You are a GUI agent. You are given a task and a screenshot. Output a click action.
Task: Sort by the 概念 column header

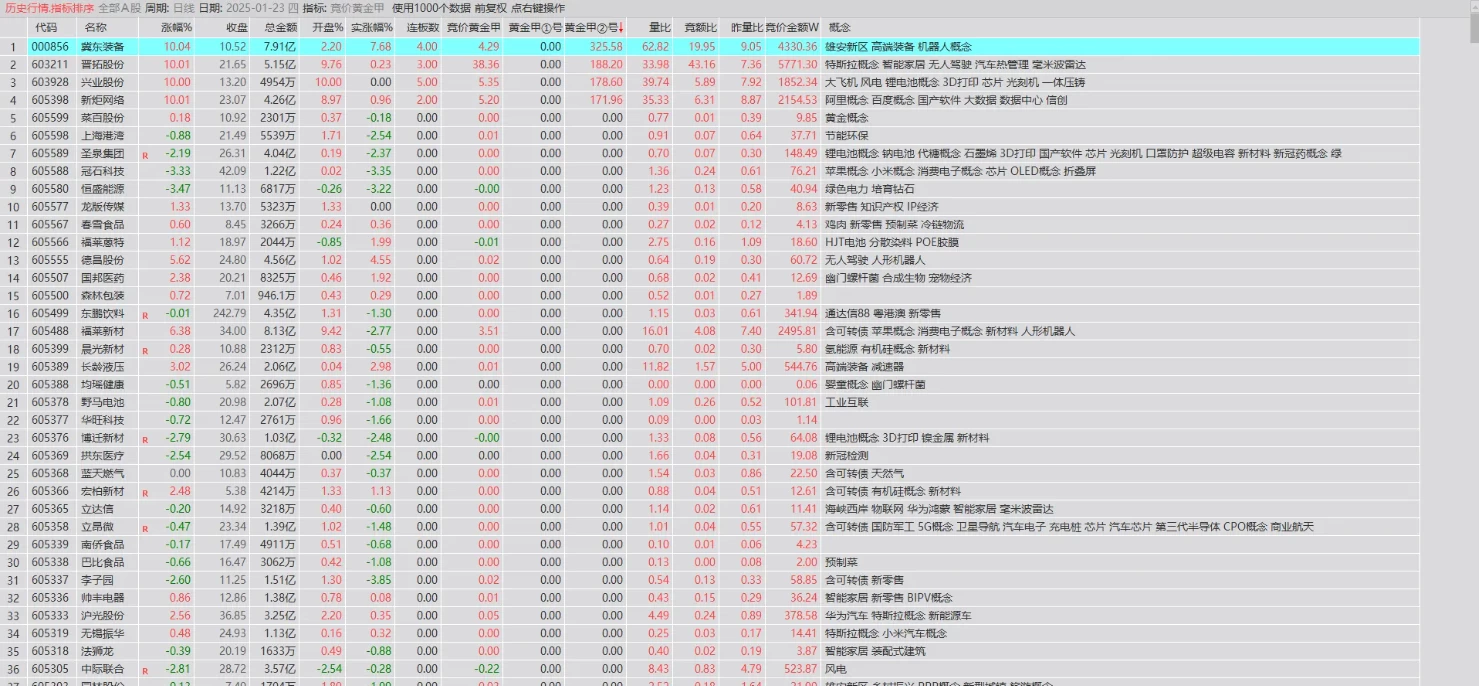(x=840, y=27)
